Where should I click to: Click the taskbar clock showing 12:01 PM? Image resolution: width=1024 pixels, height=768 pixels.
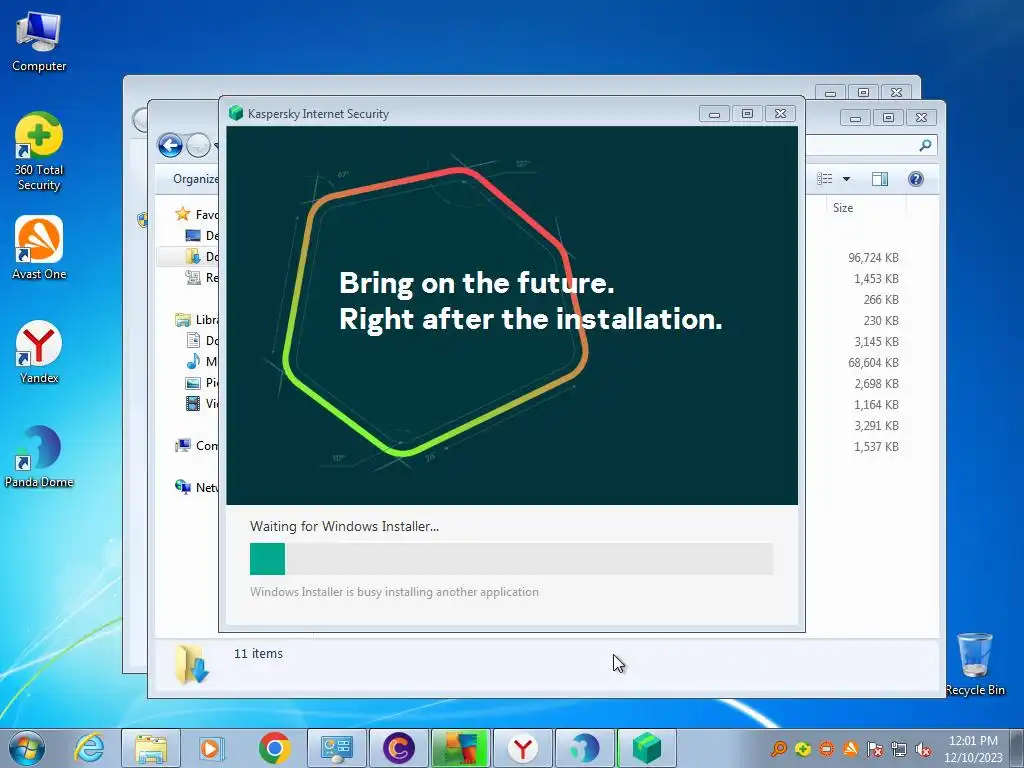tap(973, 749)
